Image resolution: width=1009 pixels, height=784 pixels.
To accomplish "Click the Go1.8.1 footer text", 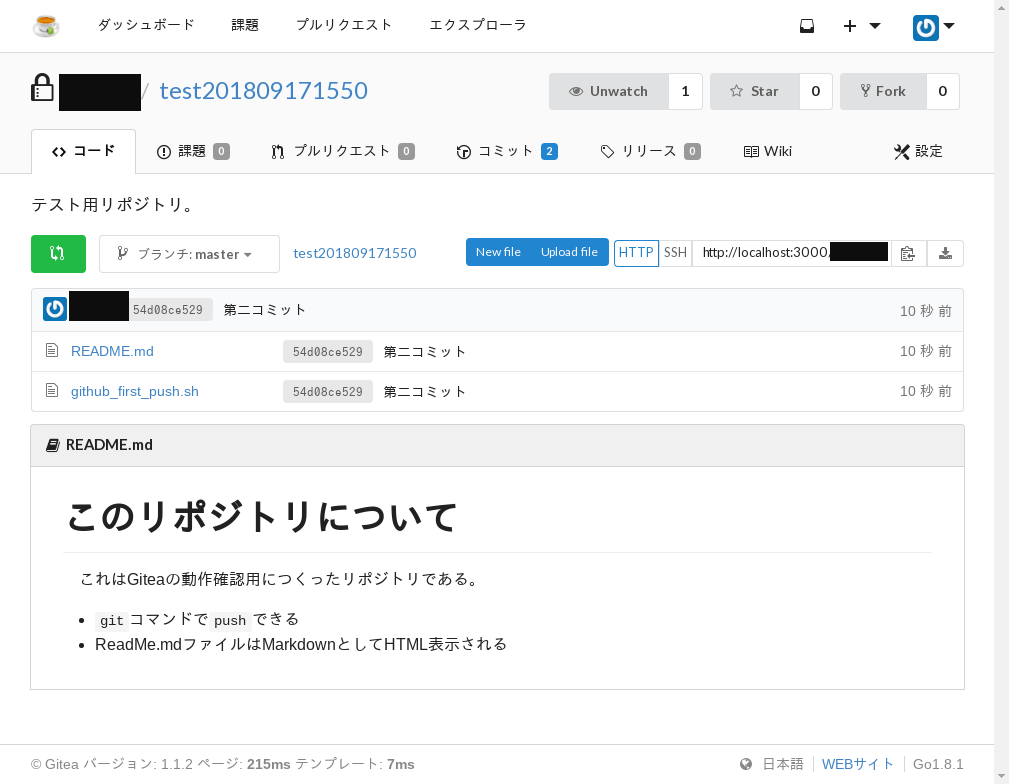I will pos(938,764).
